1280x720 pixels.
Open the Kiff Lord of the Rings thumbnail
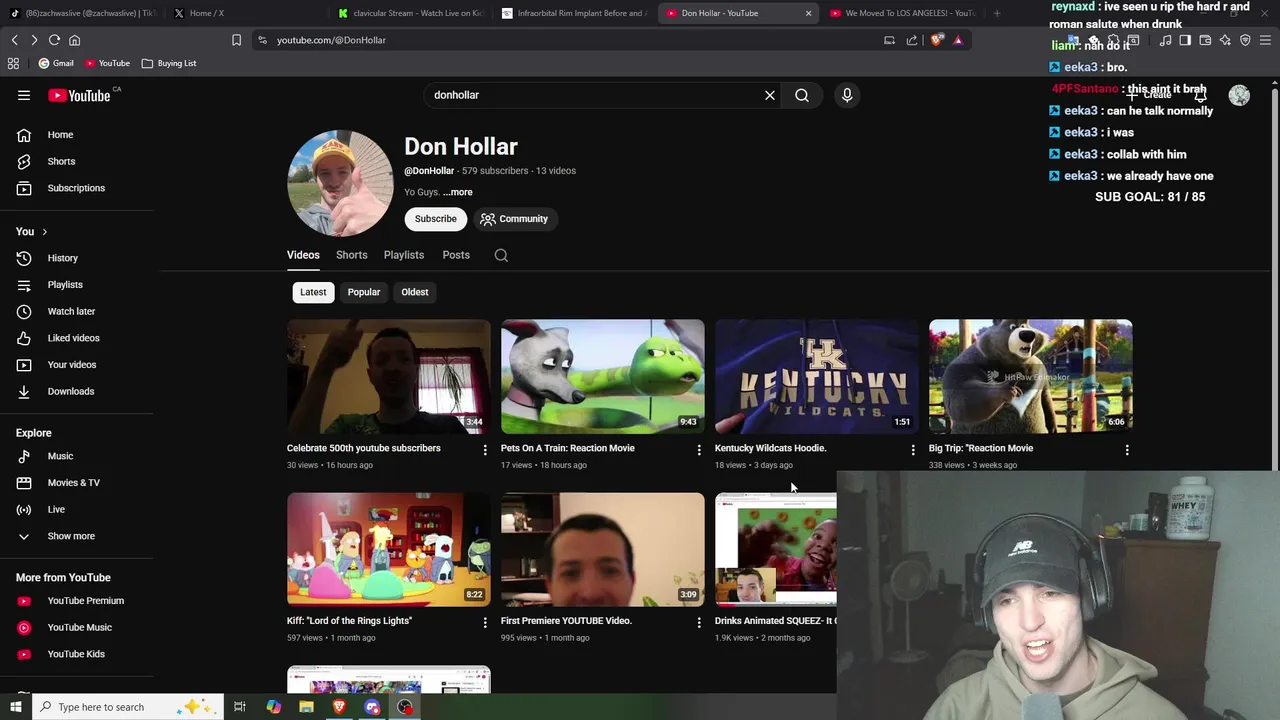click(x=388, y=549)
